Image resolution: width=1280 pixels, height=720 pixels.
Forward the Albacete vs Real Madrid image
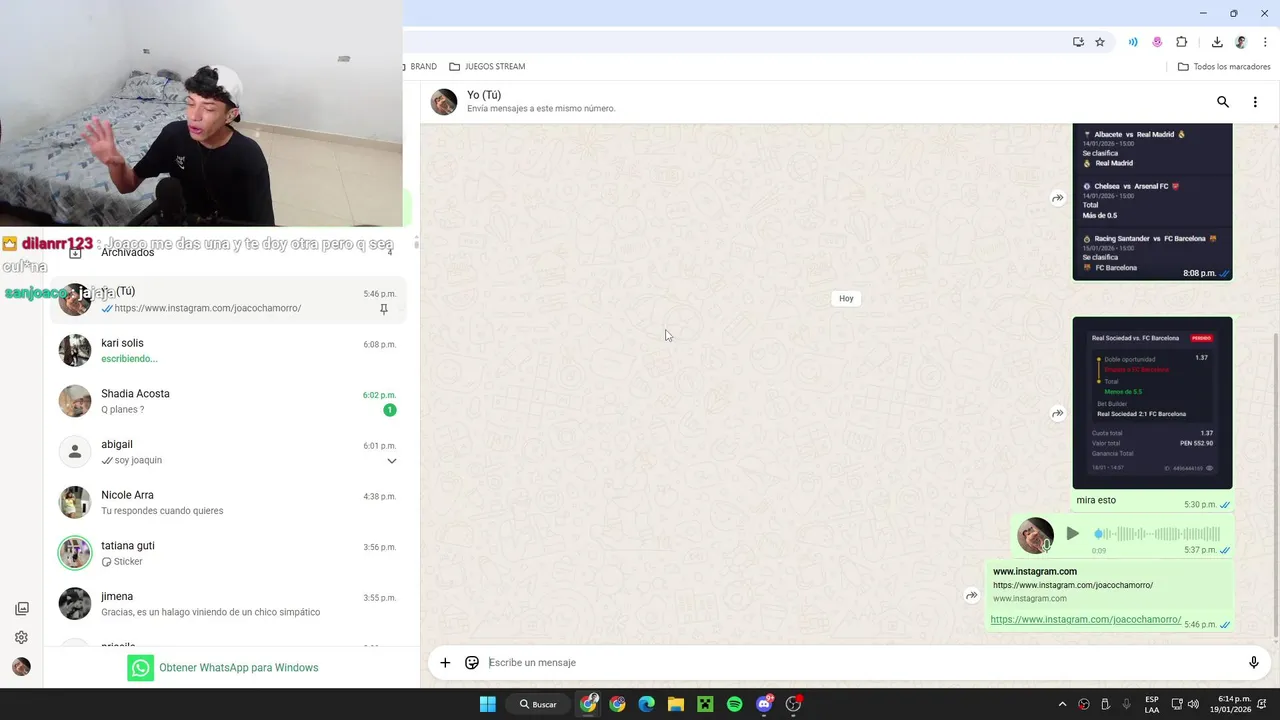1058,198
